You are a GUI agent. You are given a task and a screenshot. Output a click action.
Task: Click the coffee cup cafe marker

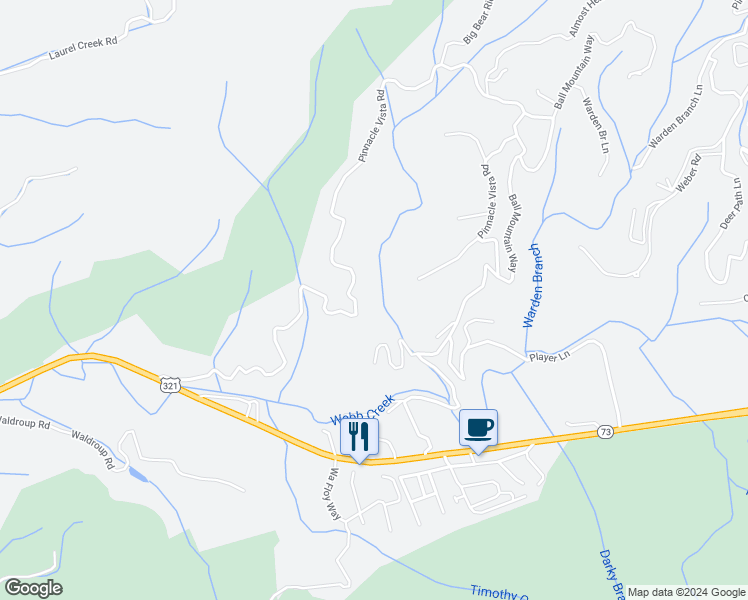click(478, 429)
